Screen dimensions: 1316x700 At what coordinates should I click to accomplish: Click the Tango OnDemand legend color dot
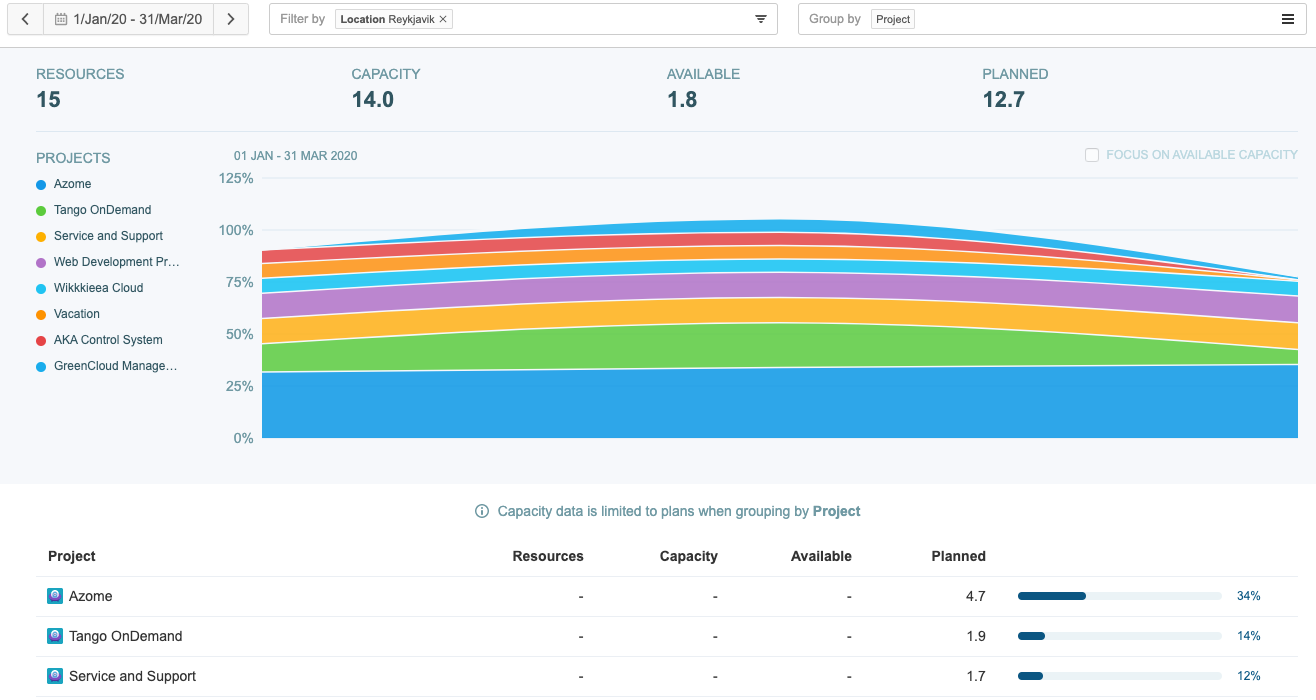tap(41, 211)
